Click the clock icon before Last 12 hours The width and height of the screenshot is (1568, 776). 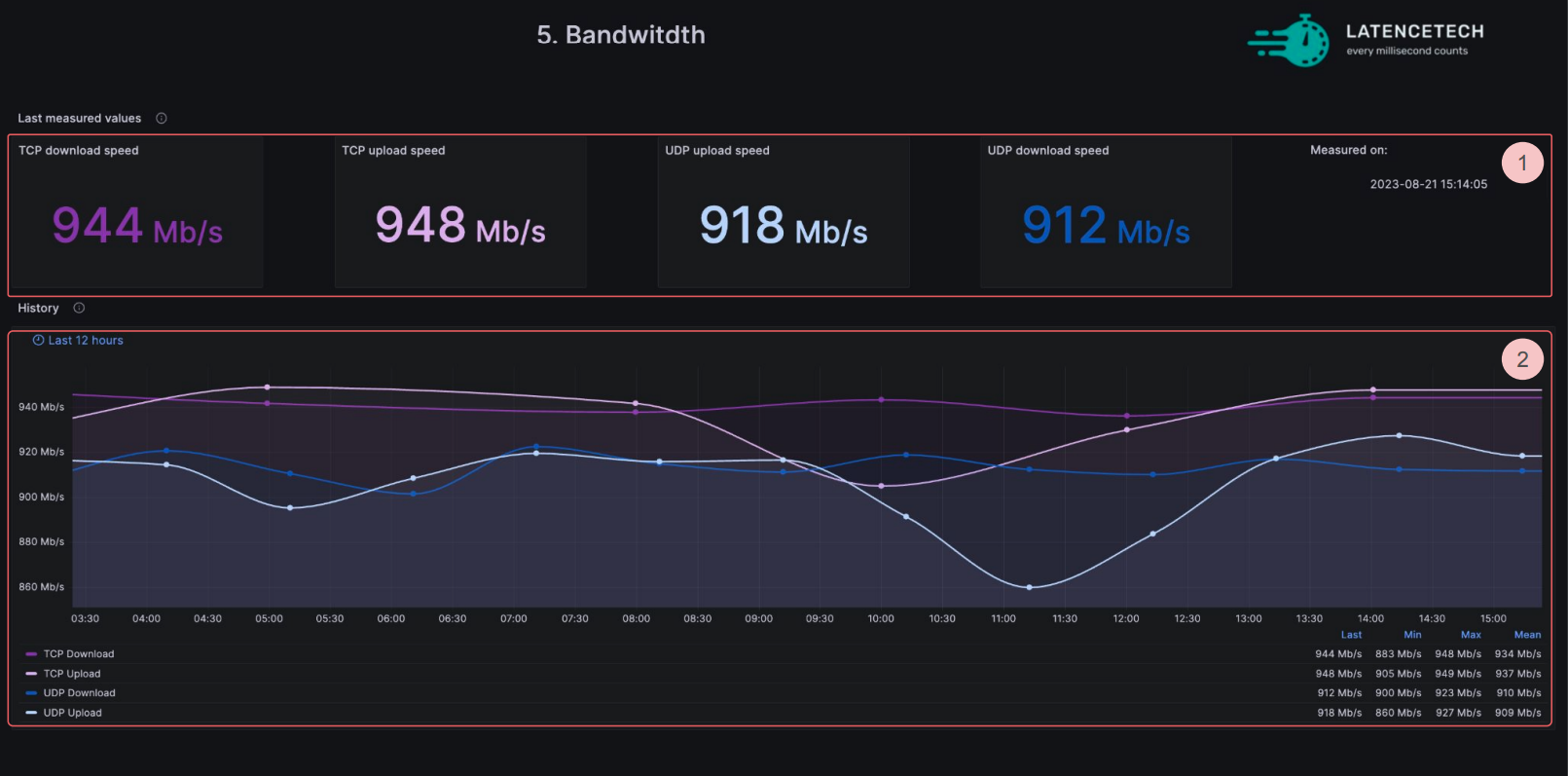pyautogui.click(x=39, y=341)
